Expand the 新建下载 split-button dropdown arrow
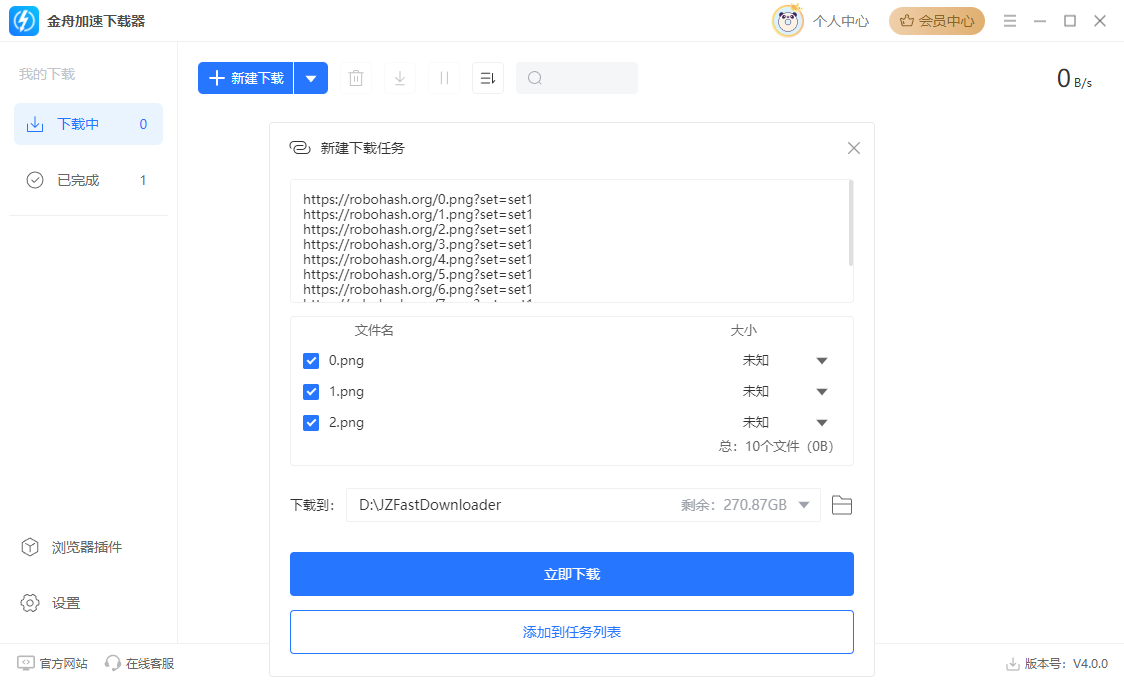Screen dimensions: 1124x684 pyautogui.click(x=311, y=77)
